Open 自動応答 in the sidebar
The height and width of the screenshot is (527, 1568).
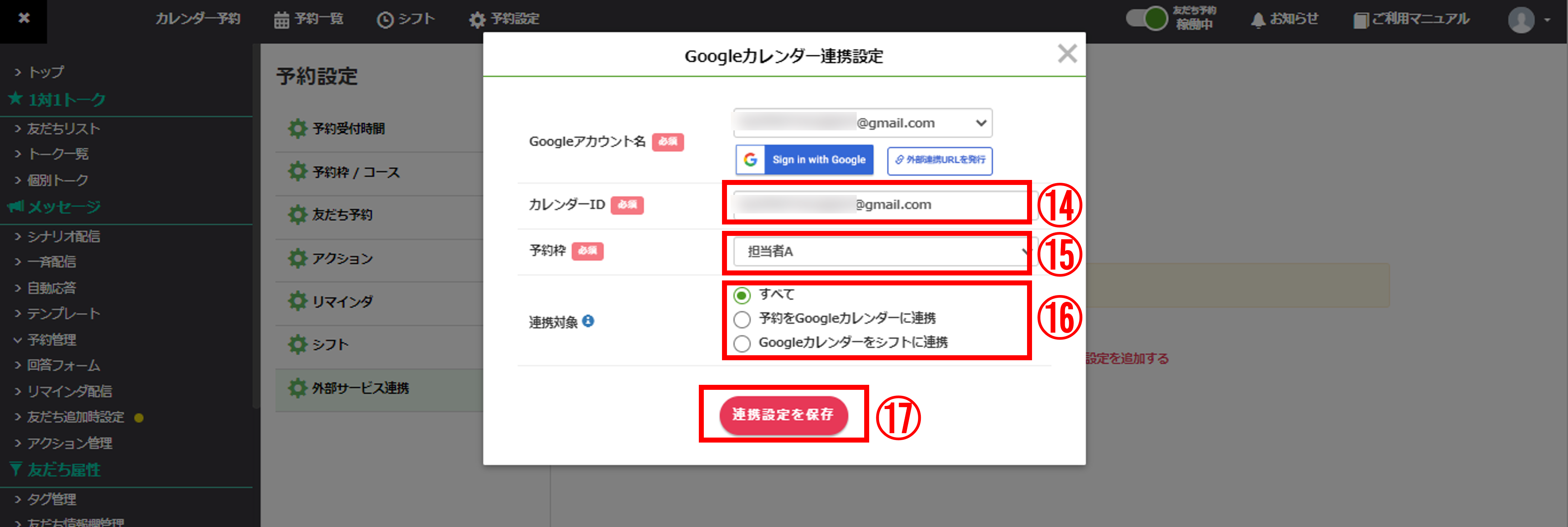[x=52, y=288]
